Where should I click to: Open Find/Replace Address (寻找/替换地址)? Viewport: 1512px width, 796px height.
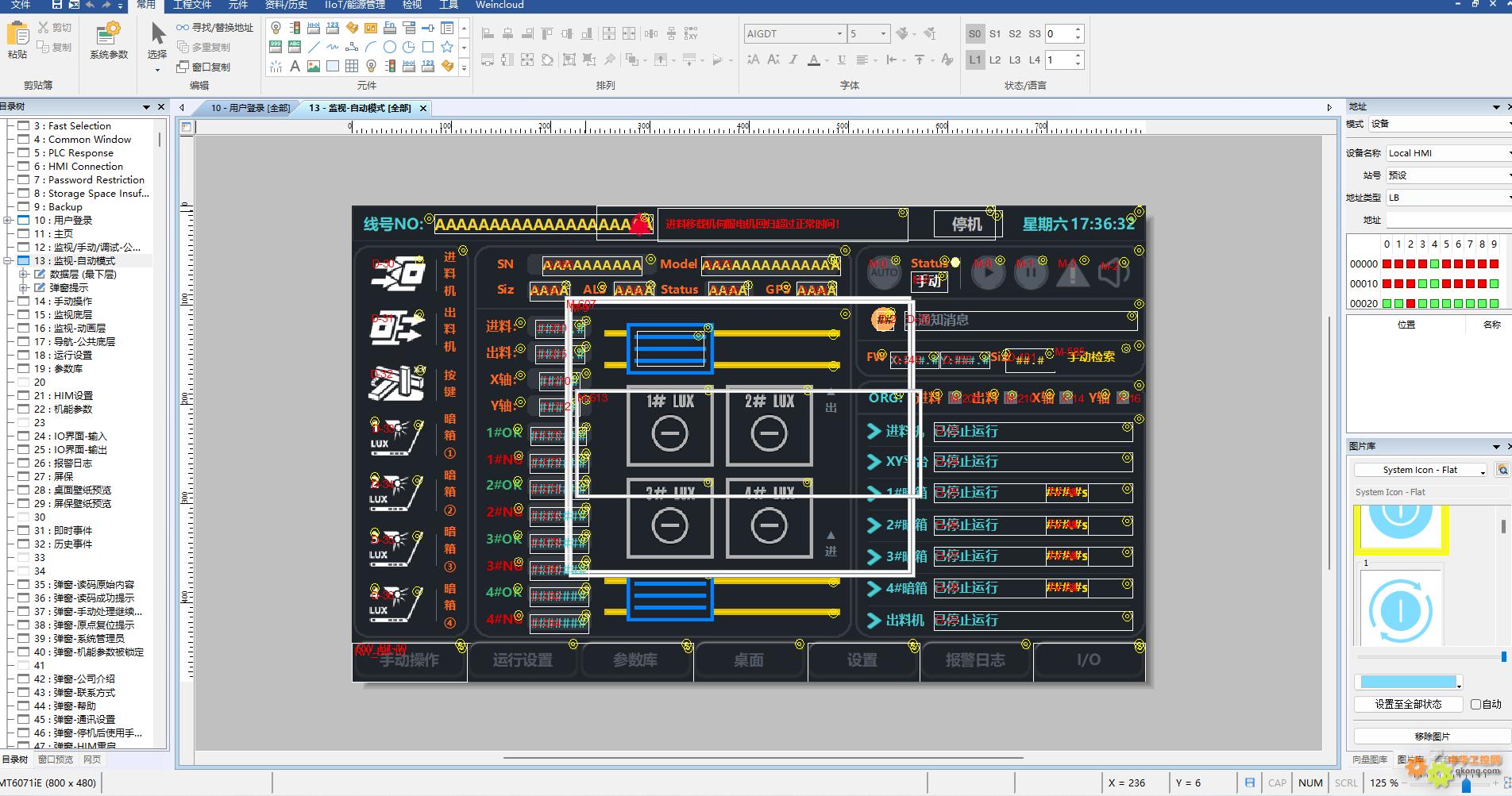pyautogui.click(x=214, y=28)
